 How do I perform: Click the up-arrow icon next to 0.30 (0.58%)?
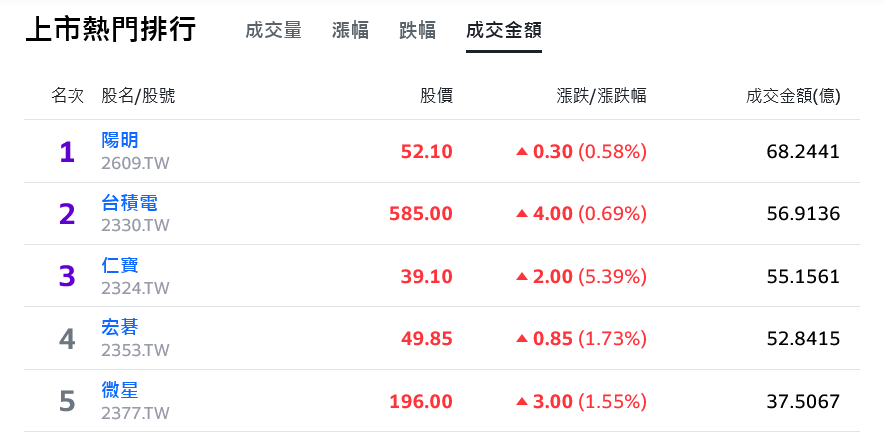(x=522, y=152)
